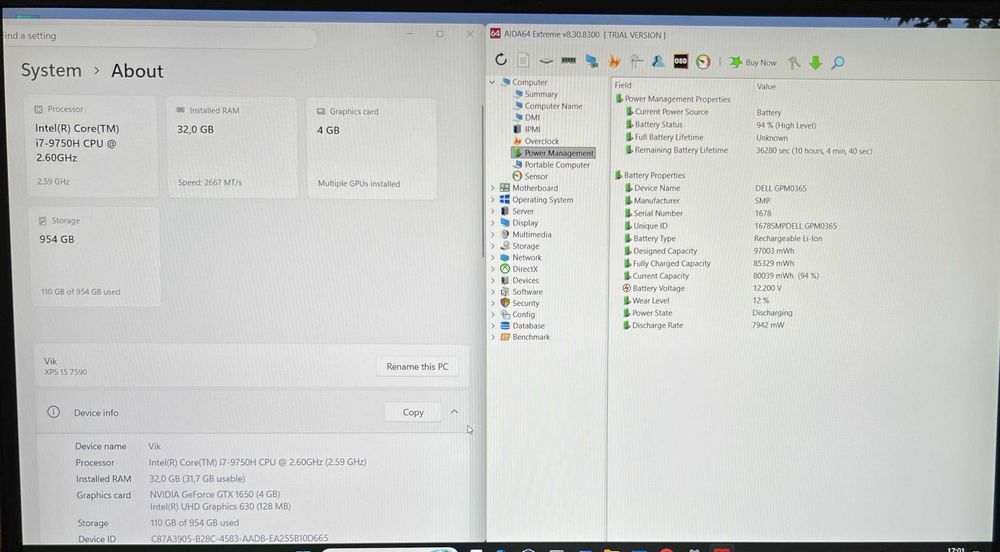Collapse the Device info section chevron
The image size is (1000, 552).
454,412
